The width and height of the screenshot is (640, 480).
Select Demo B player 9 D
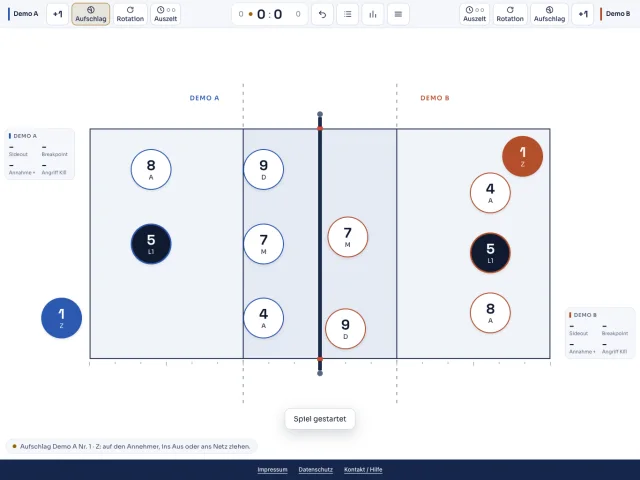pyautogui.click(x=346, y=329)
